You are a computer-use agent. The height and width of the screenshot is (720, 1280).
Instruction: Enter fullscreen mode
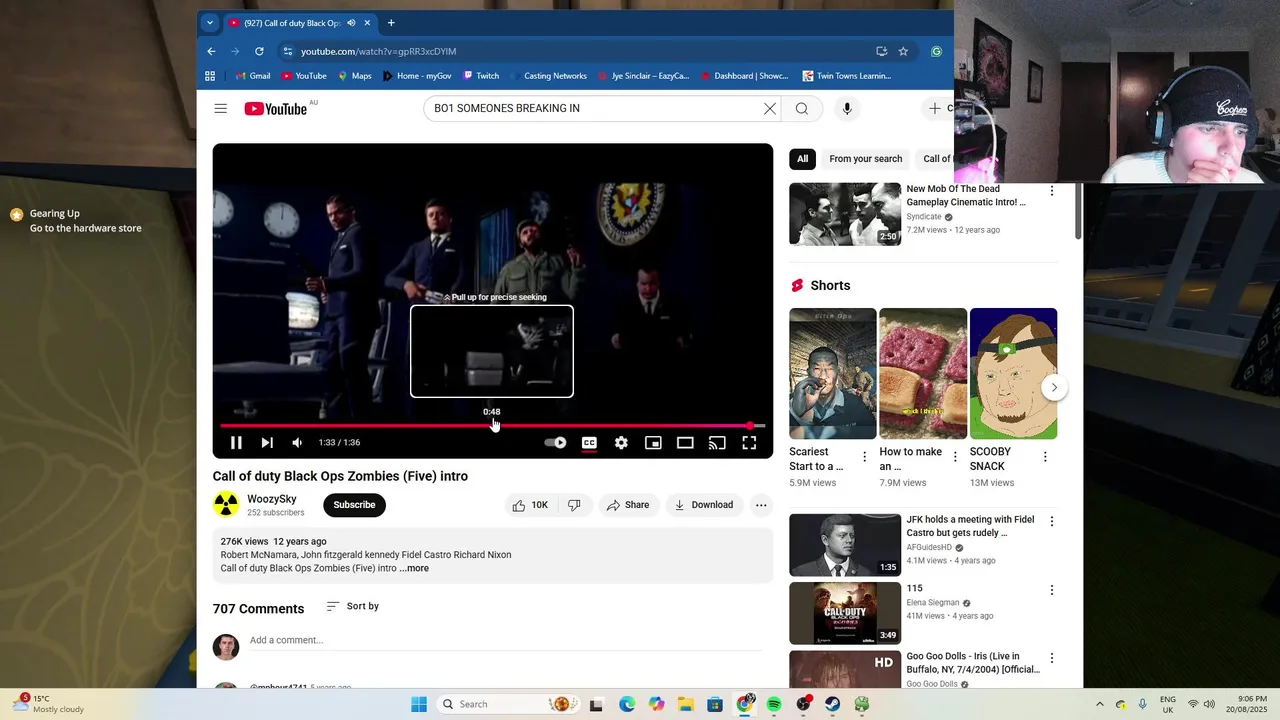(749, 443)
